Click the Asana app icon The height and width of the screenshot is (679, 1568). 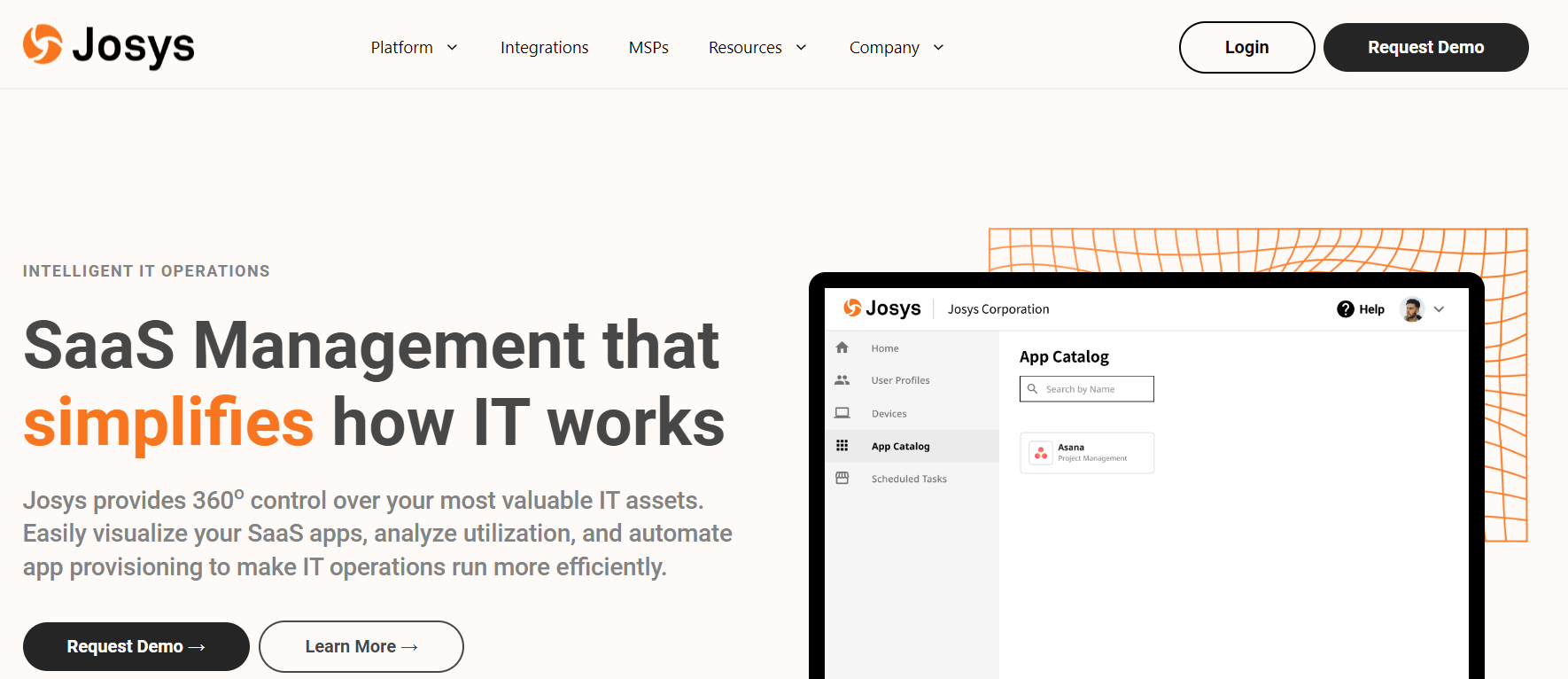(x=1041, y=453)
